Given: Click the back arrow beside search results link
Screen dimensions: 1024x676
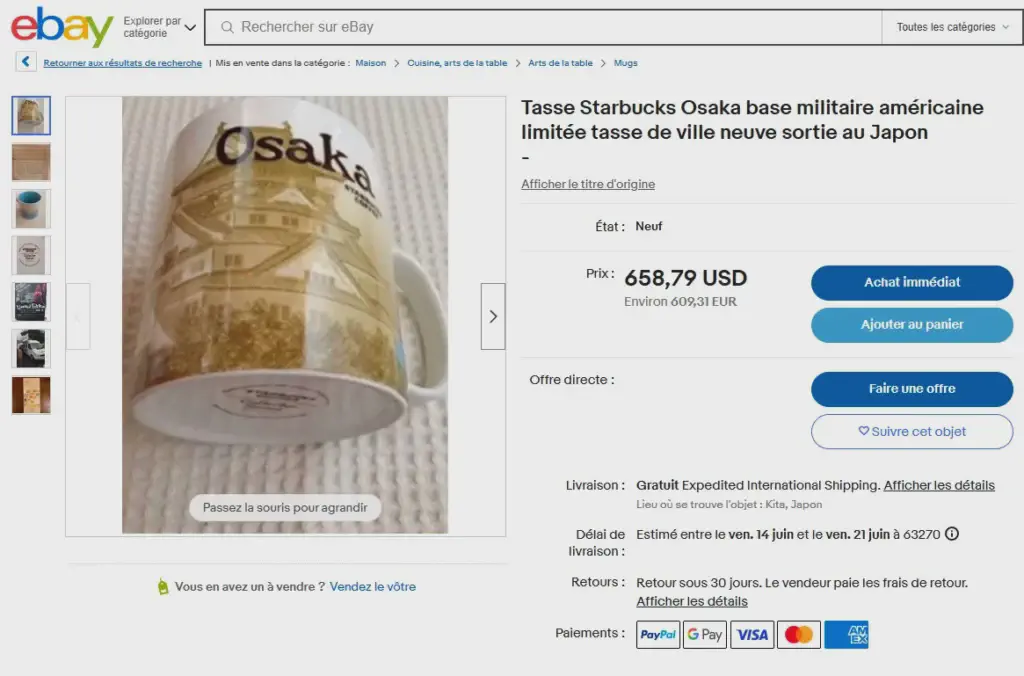Looking at the screenshot, I should pyautogui.click(x=25, y=61).
